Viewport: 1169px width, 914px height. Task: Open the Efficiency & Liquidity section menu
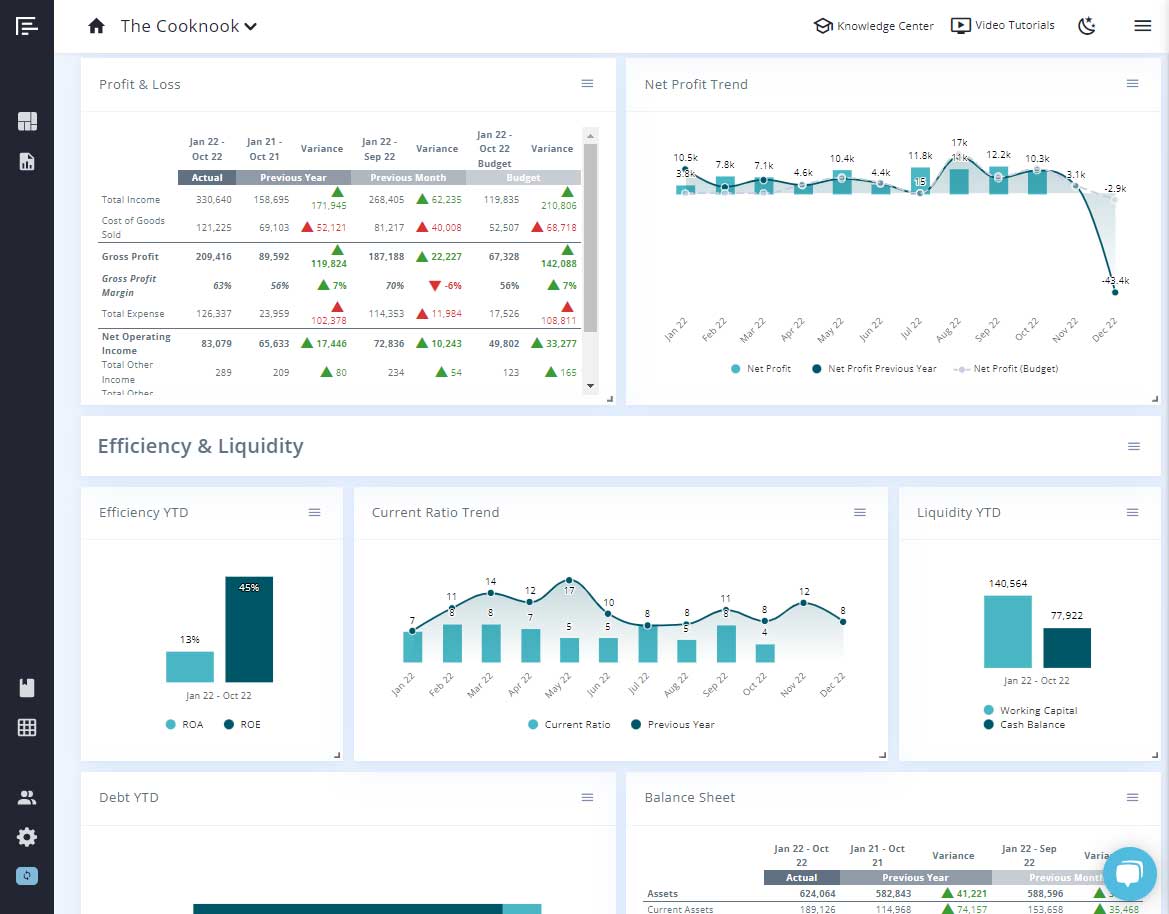click(x=1132, y=447)
